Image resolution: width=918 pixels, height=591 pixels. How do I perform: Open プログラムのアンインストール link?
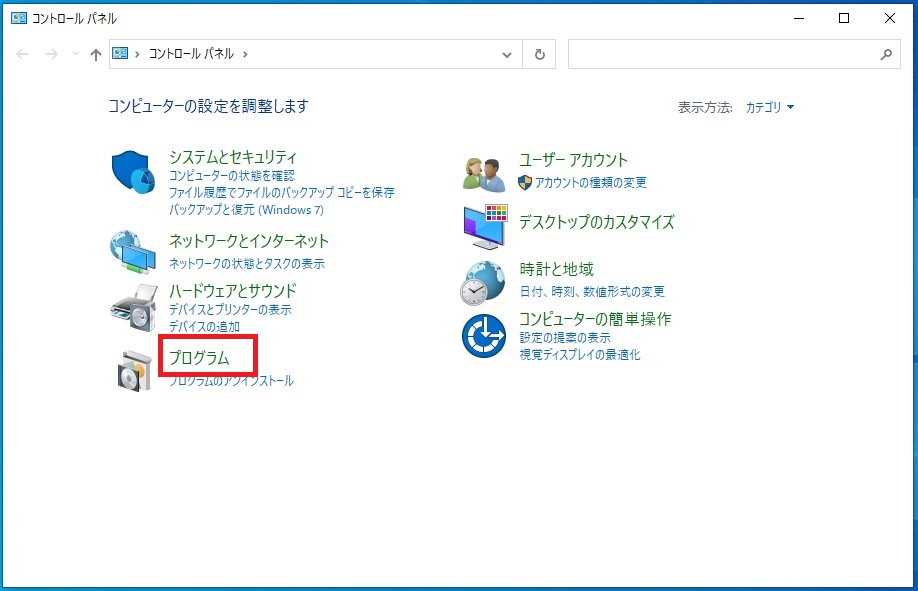(x=231, y=381)
